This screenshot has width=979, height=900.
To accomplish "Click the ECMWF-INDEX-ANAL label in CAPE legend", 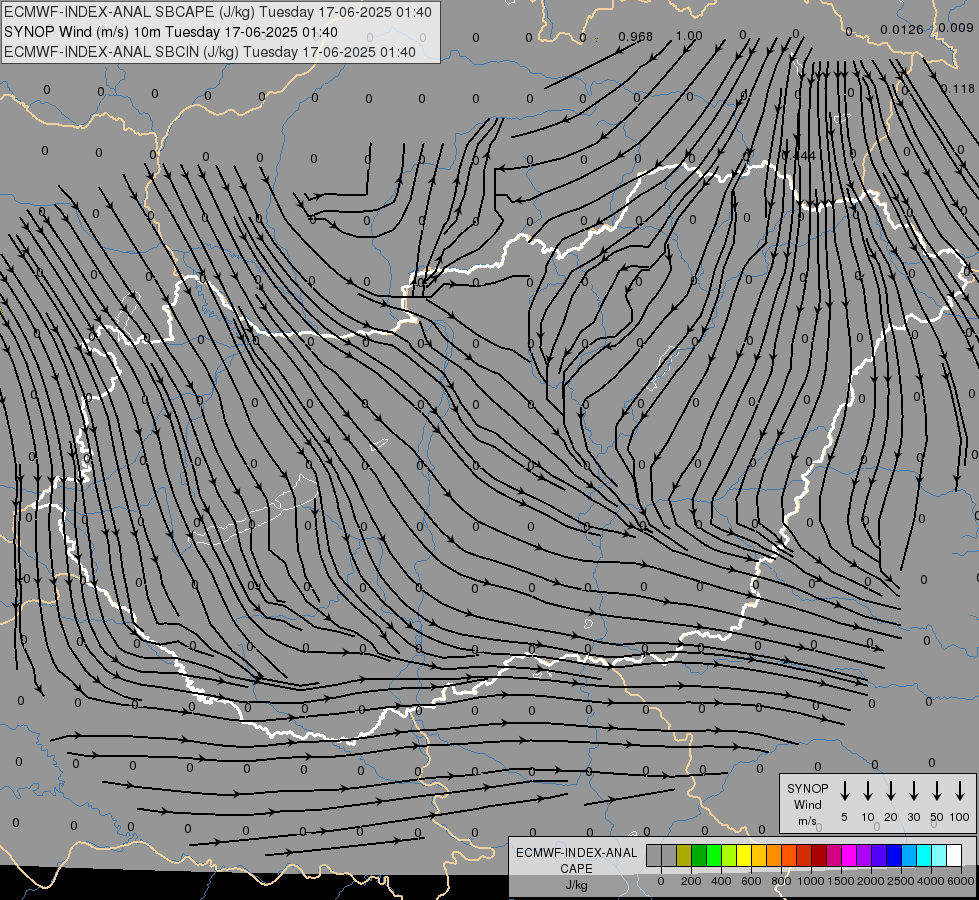I will click(x=576, y=853).
